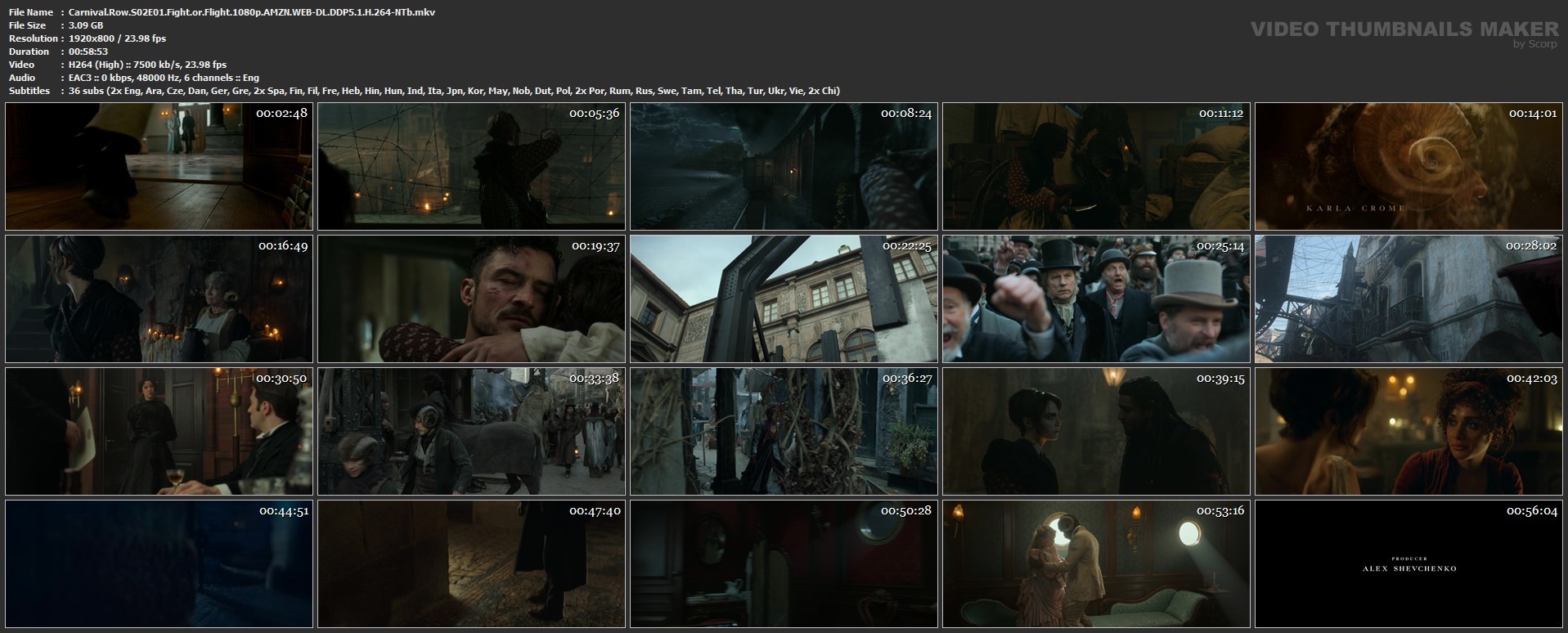Select the thumbnail stamped 00:16:49
1568x633 pixels.
pyautogui.click(x=159, y=299)
